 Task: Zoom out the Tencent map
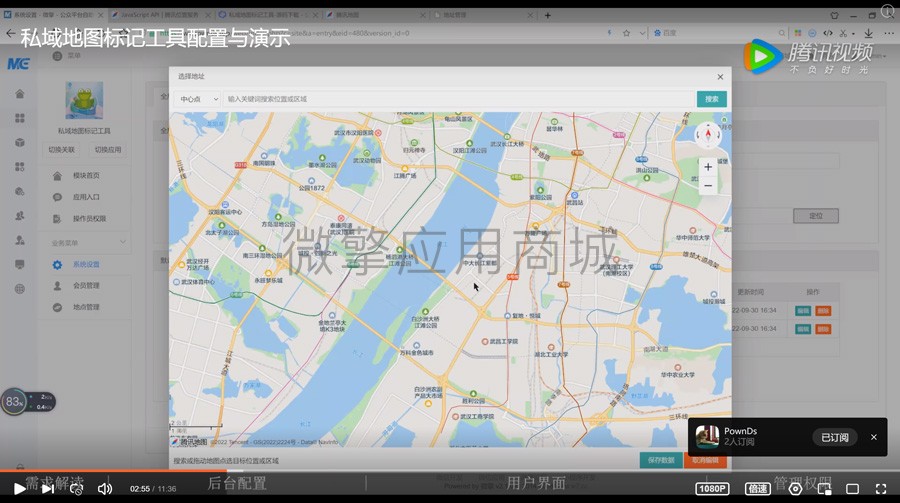pos(708,185)
